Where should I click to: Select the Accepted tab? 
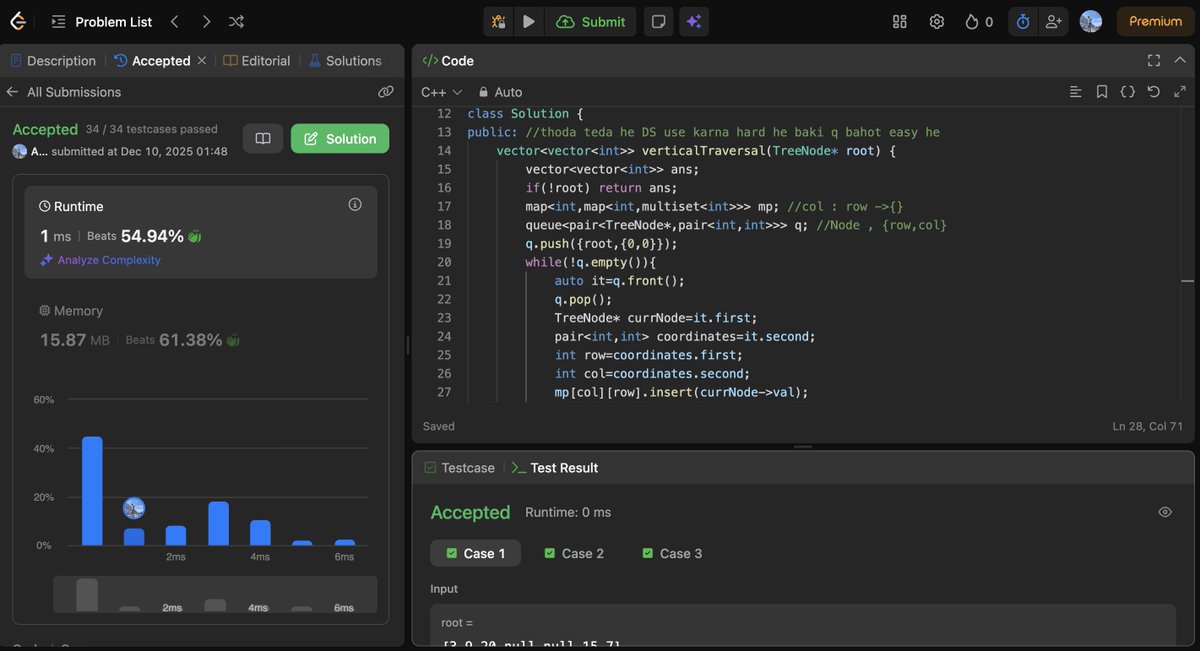coord(152,61)
